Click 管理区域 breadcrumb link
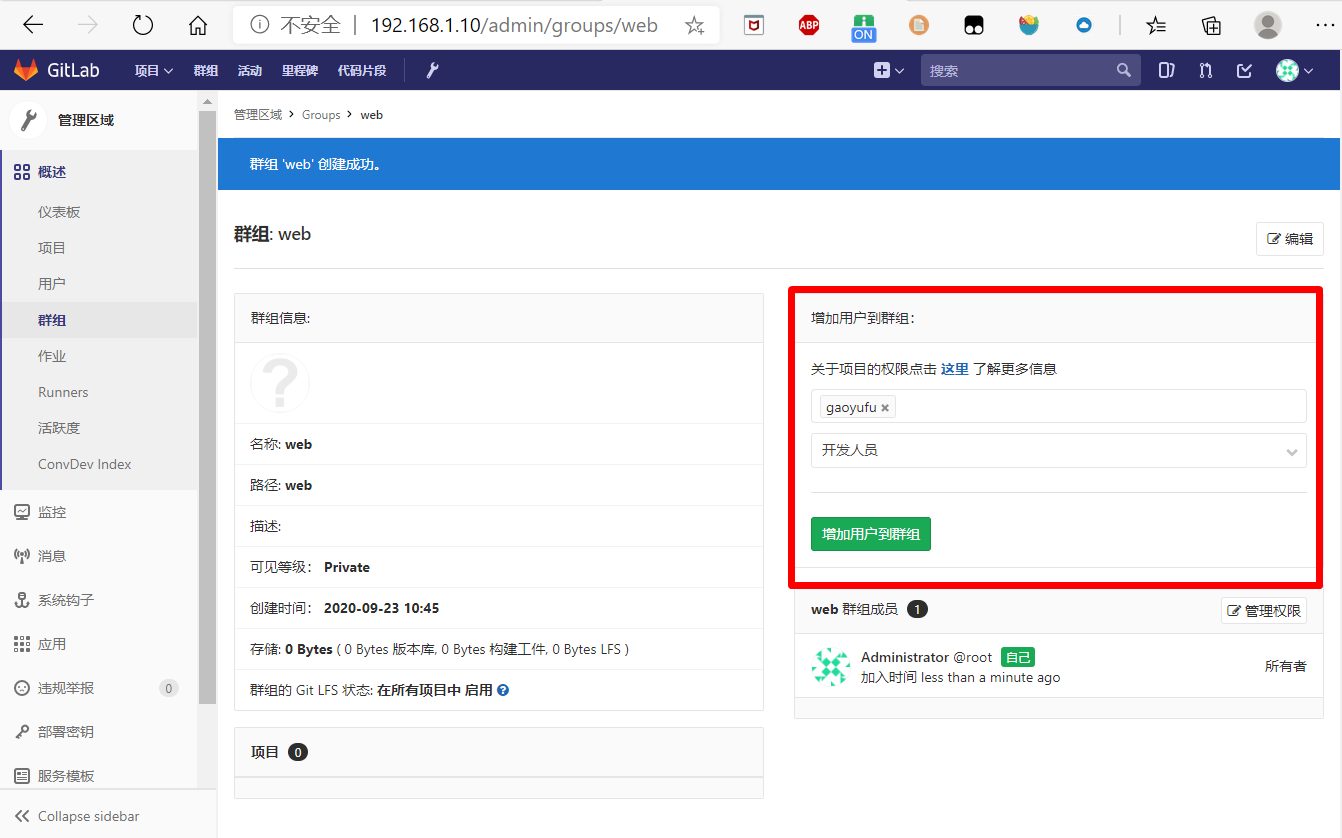 (x=258, y=115)
